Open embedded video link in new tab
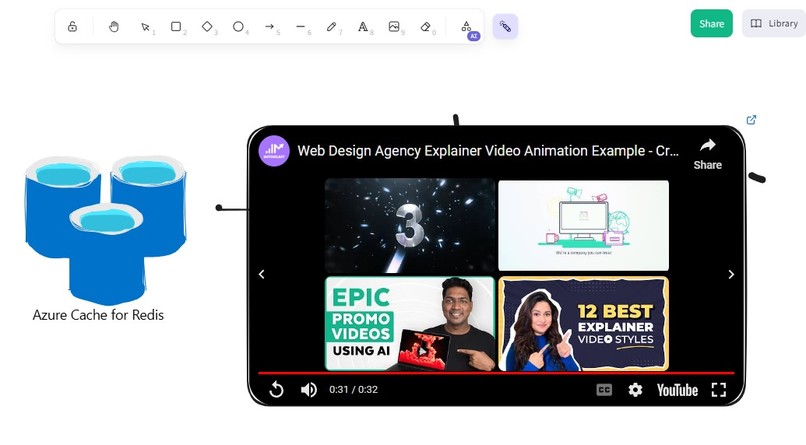The image size is (806, 445). [x=752, y=120]
